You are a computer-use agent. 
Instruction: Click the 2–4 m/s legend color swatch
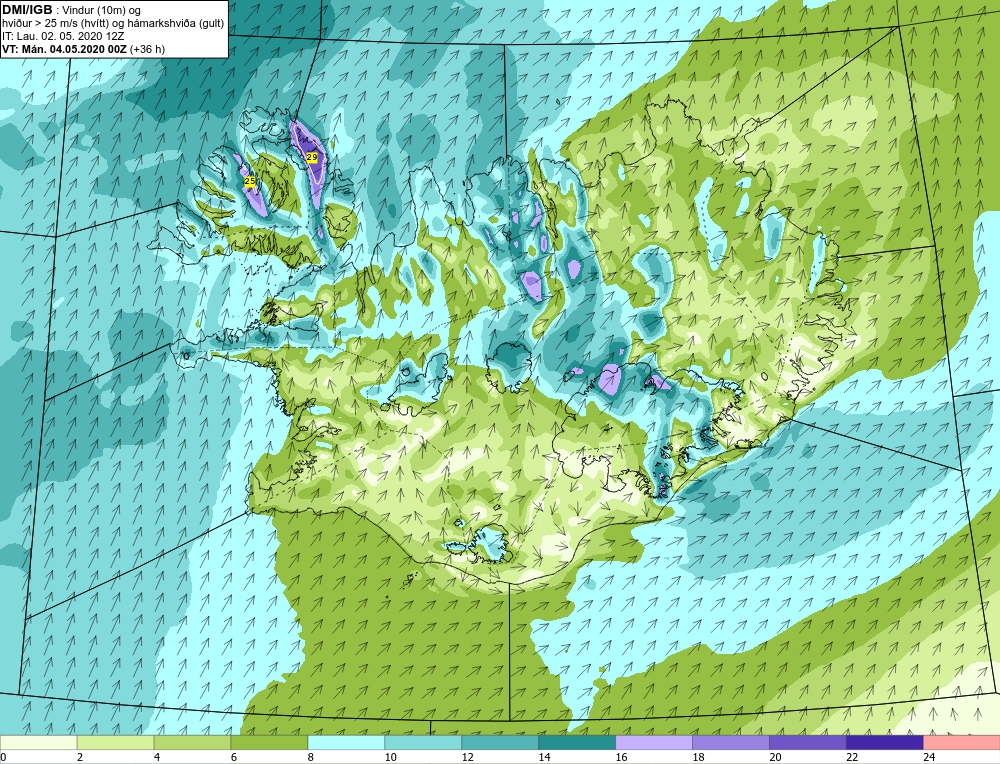pyautogui.click(x=115, y=743)
